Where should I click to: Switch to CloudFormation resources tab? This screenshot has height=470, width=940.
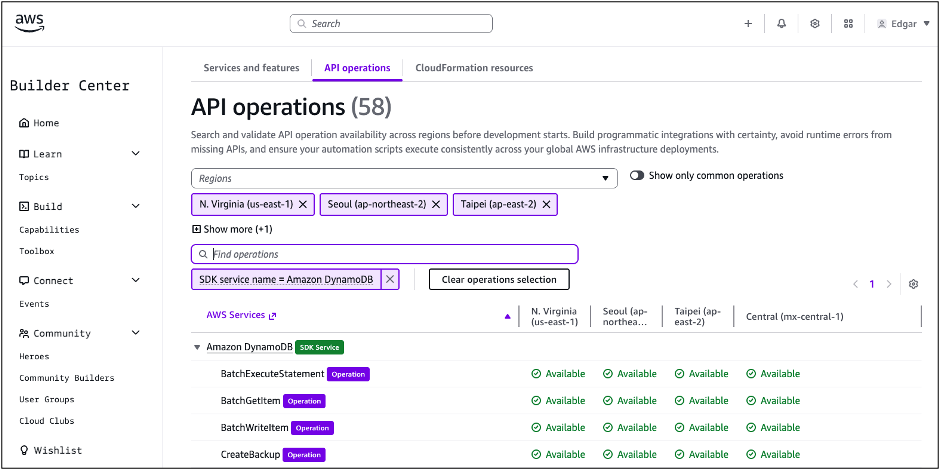click(x=473, y=68)
